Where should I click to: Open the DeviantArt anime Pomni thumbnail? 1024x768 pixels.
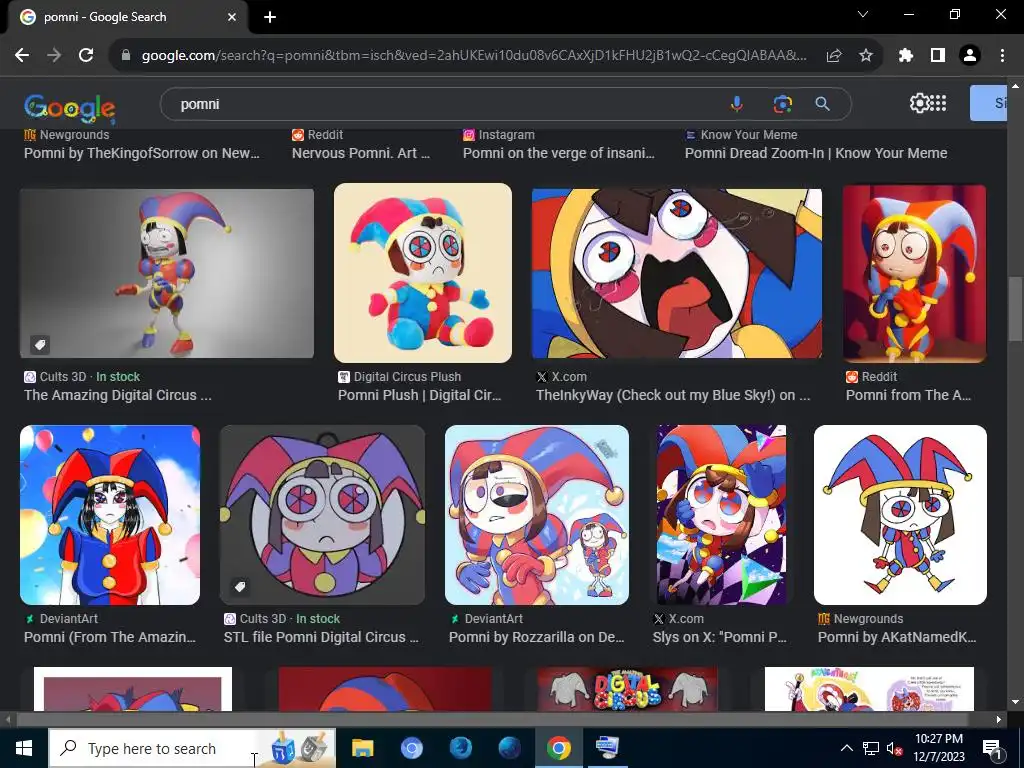[110, 515]
